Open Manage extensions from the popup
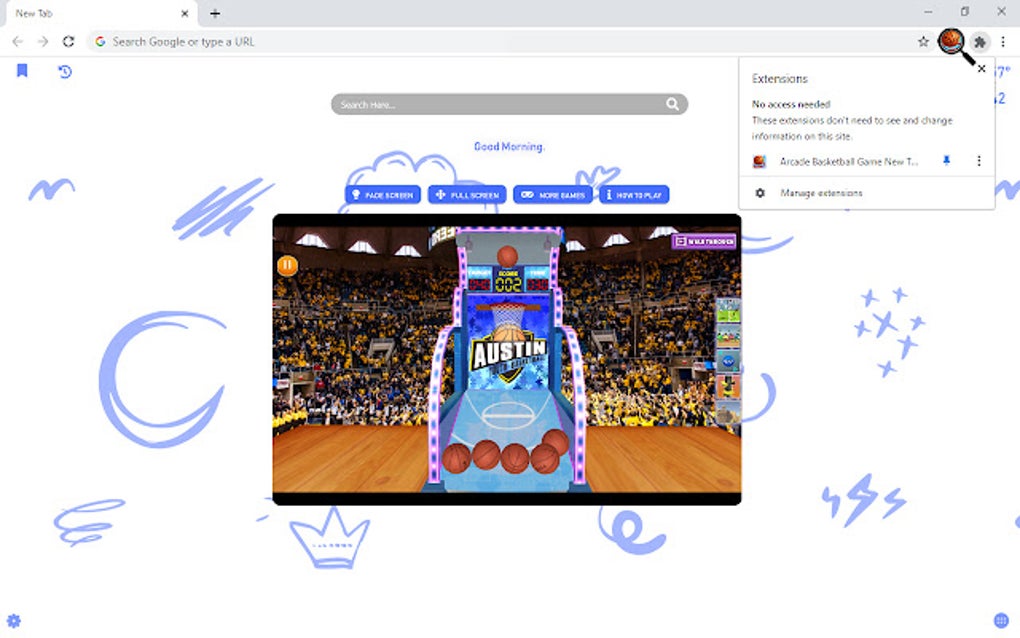1020x638 pixels. (820, 192)
